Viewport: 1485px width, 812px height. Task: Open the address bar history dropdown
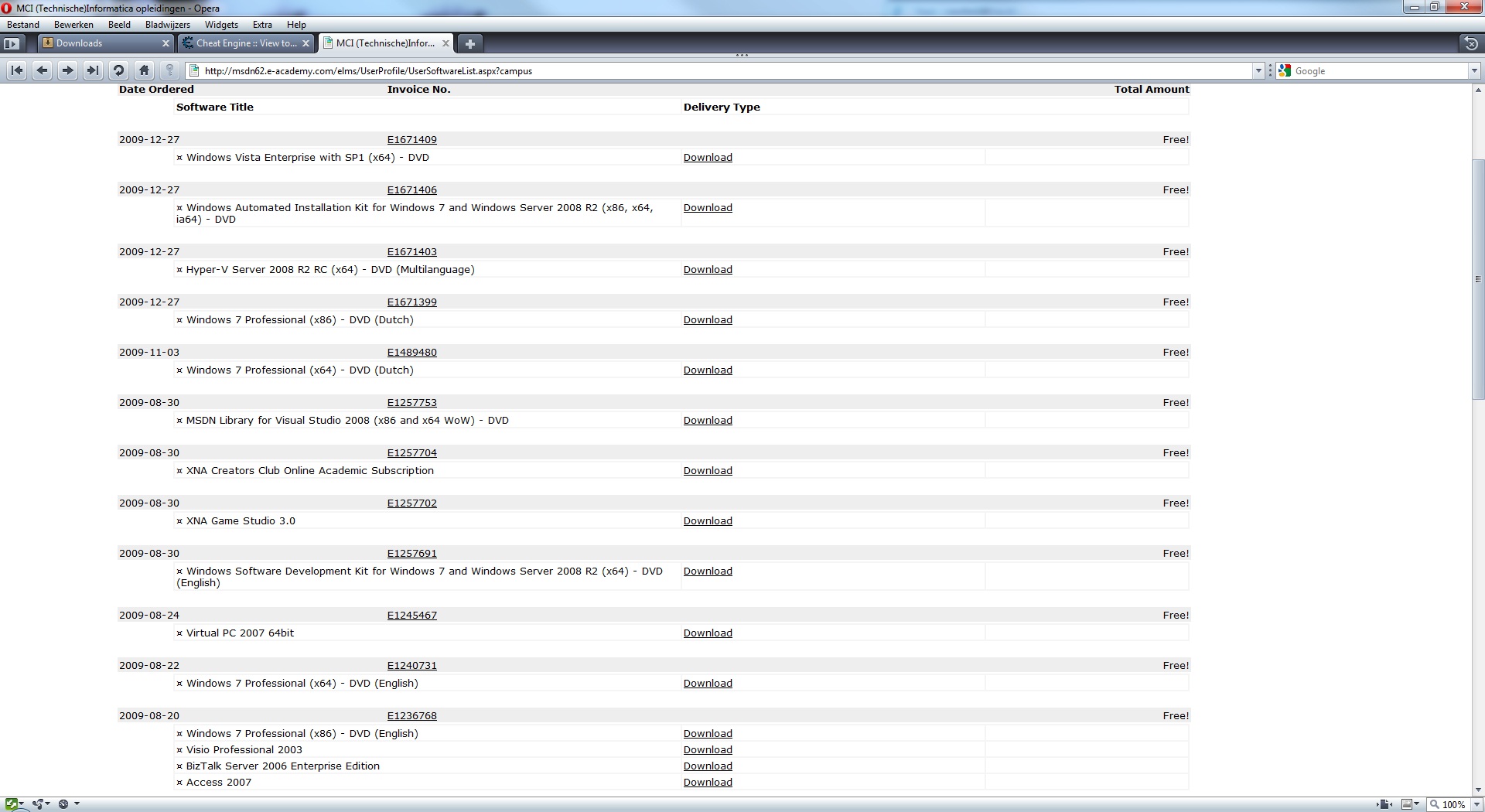(1258, 70)
